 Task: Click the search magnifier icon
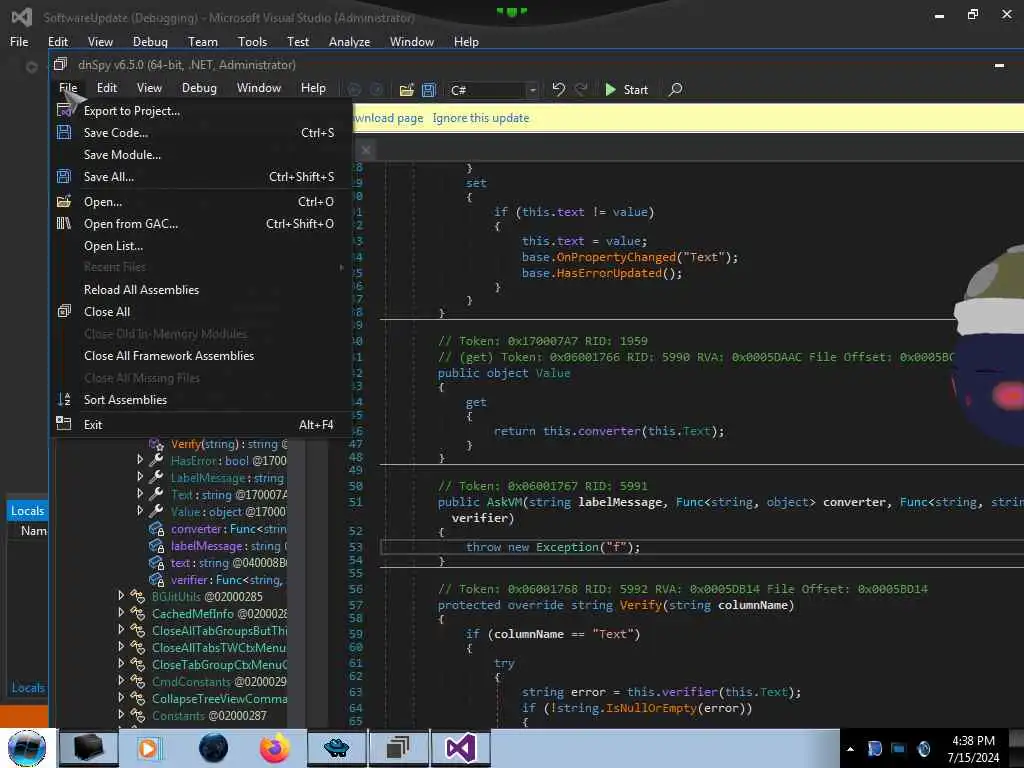pyautogui.click(x=675, y=89)
